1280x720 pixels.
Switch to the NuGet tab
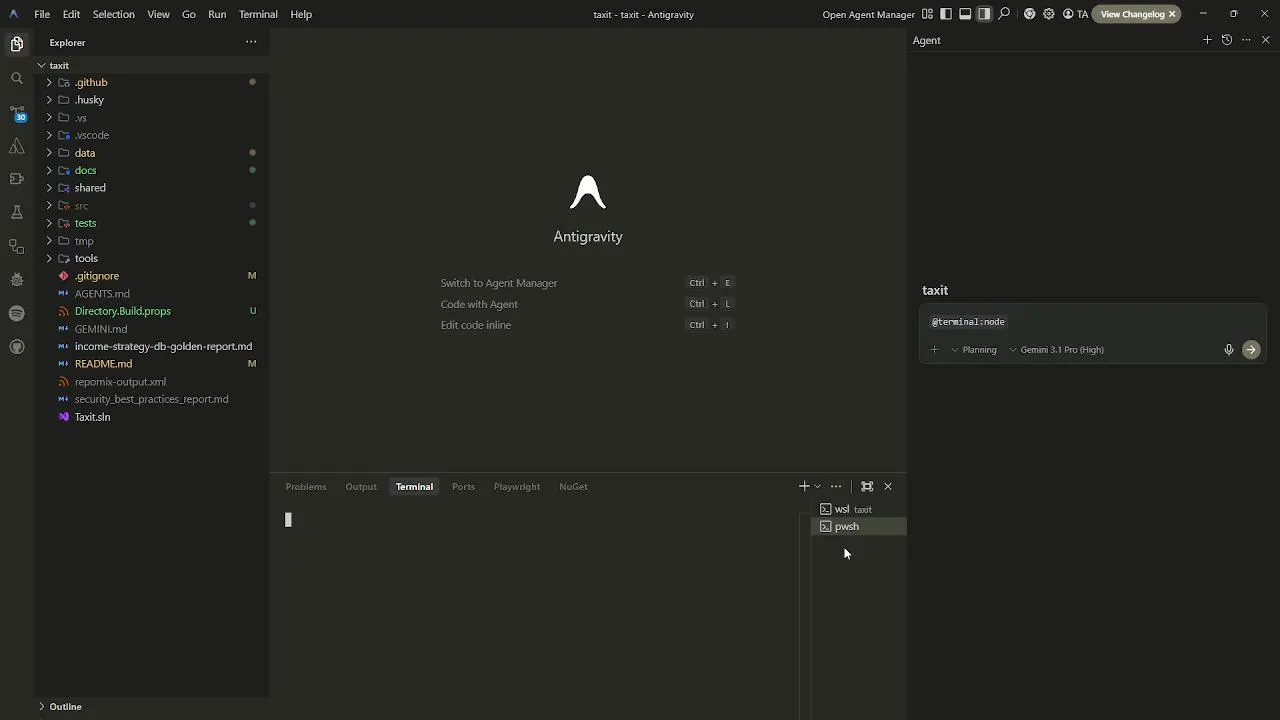point(573,486)
